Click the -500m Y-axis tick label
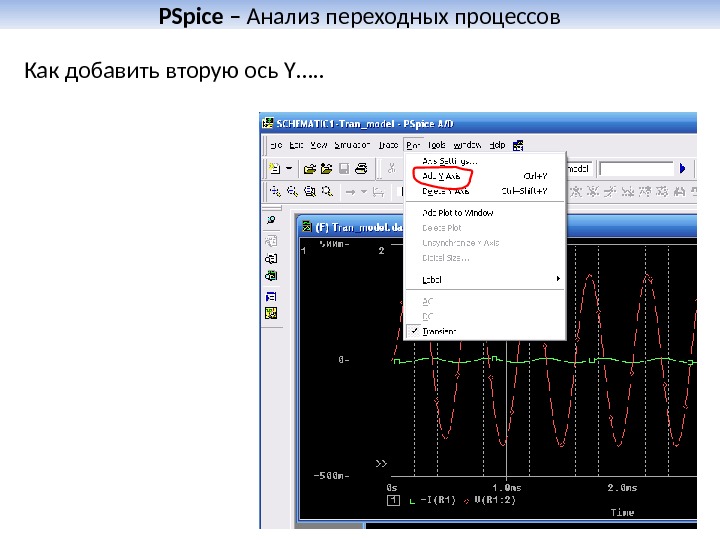This screenshot has width=720, height=540. 331,476
